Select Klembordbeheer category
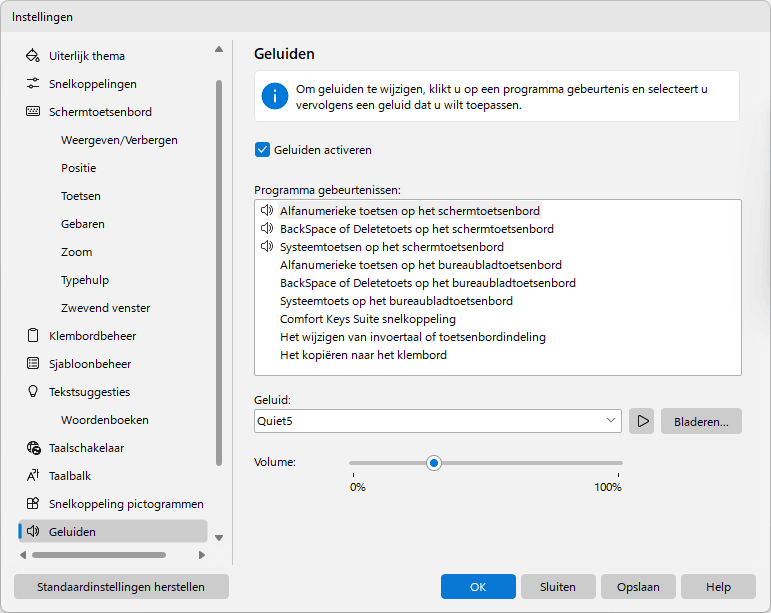771x613 pixels. [x=92, y=336]
